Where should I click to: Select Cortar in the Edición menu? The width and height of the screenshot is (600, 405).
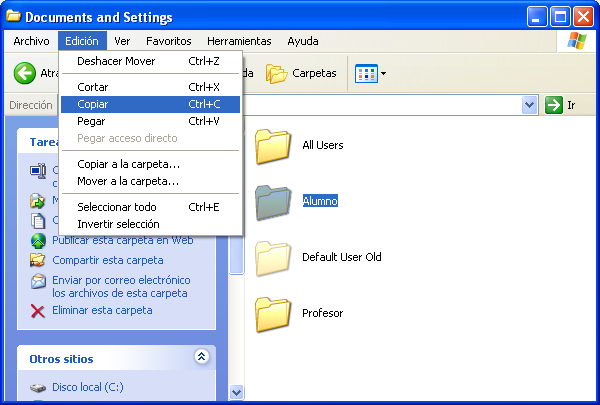[x=93, y=87]
